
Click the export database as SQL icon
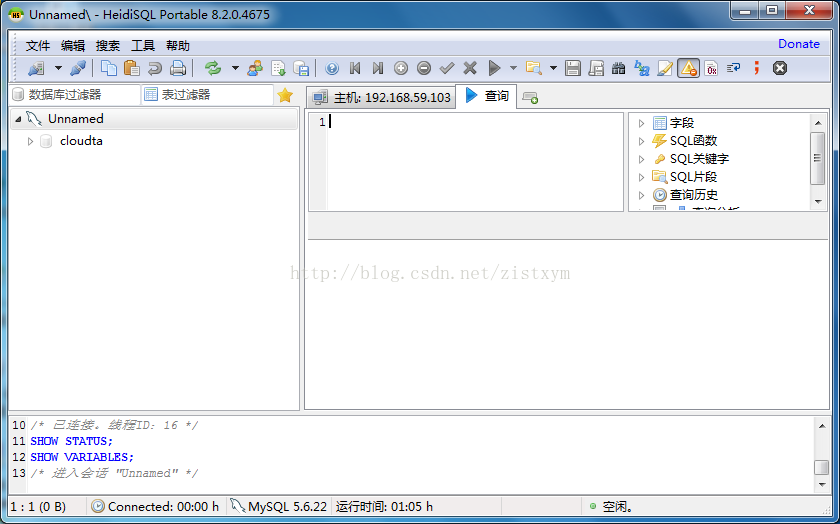coord(301,68)
